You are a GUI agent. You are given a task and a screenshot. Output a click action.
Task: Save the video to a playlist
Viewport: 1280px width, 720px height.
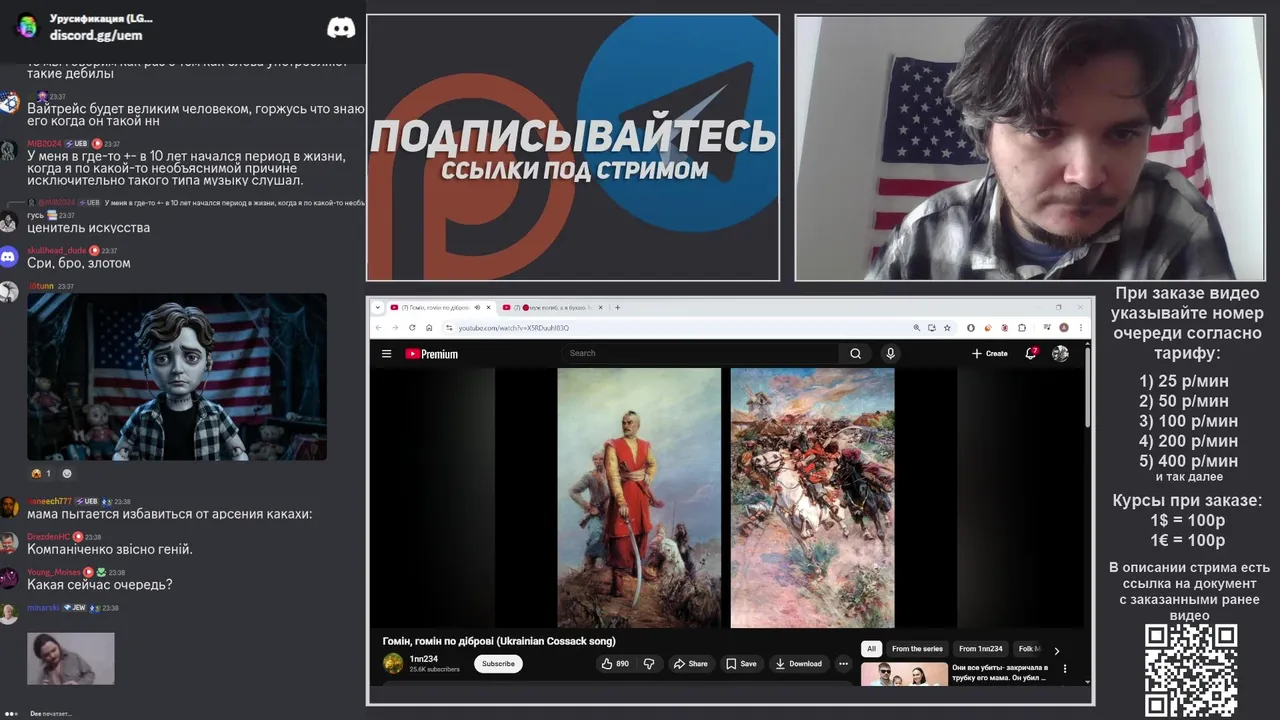pos(741,664)
